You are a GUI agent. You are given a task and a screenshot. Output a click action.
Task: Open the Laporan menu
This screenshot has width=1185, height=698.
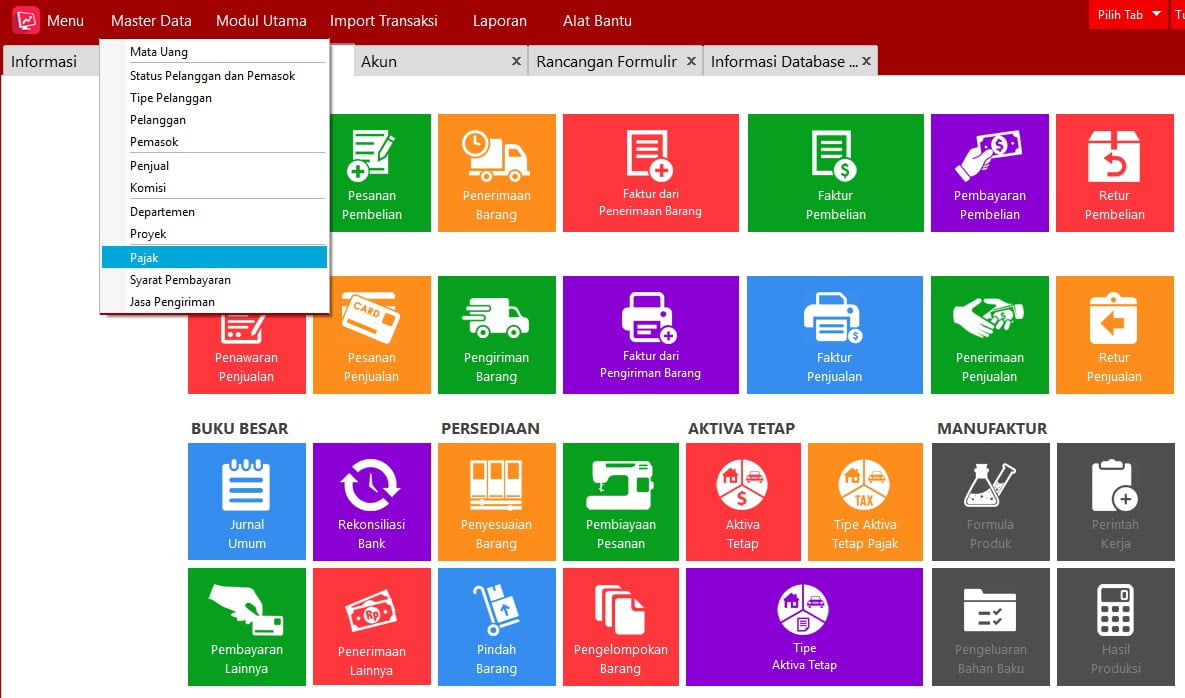(x=500, y=20)
